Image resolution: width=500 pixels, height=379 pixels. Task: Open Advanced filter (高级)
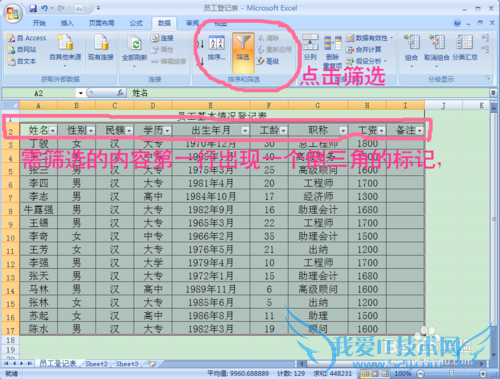pyautogui.click(x=268, y=61)
